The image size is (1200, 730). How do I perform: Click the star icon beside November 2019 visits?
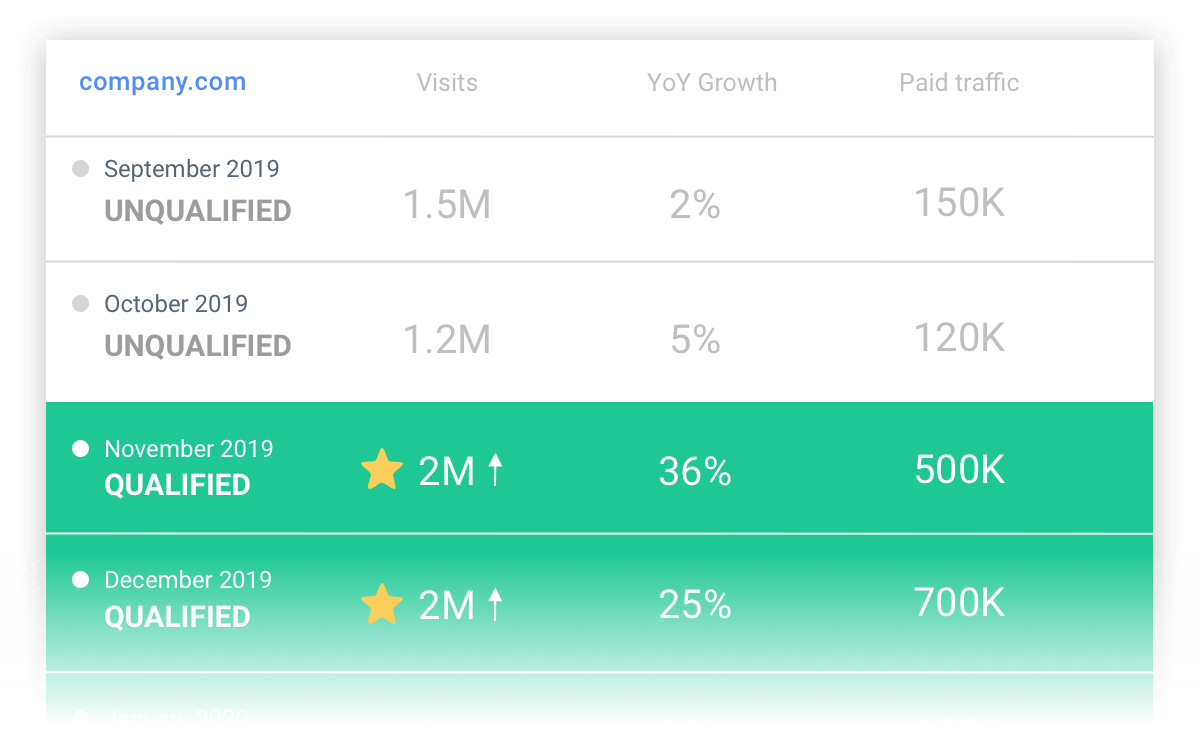click(381, 467)
